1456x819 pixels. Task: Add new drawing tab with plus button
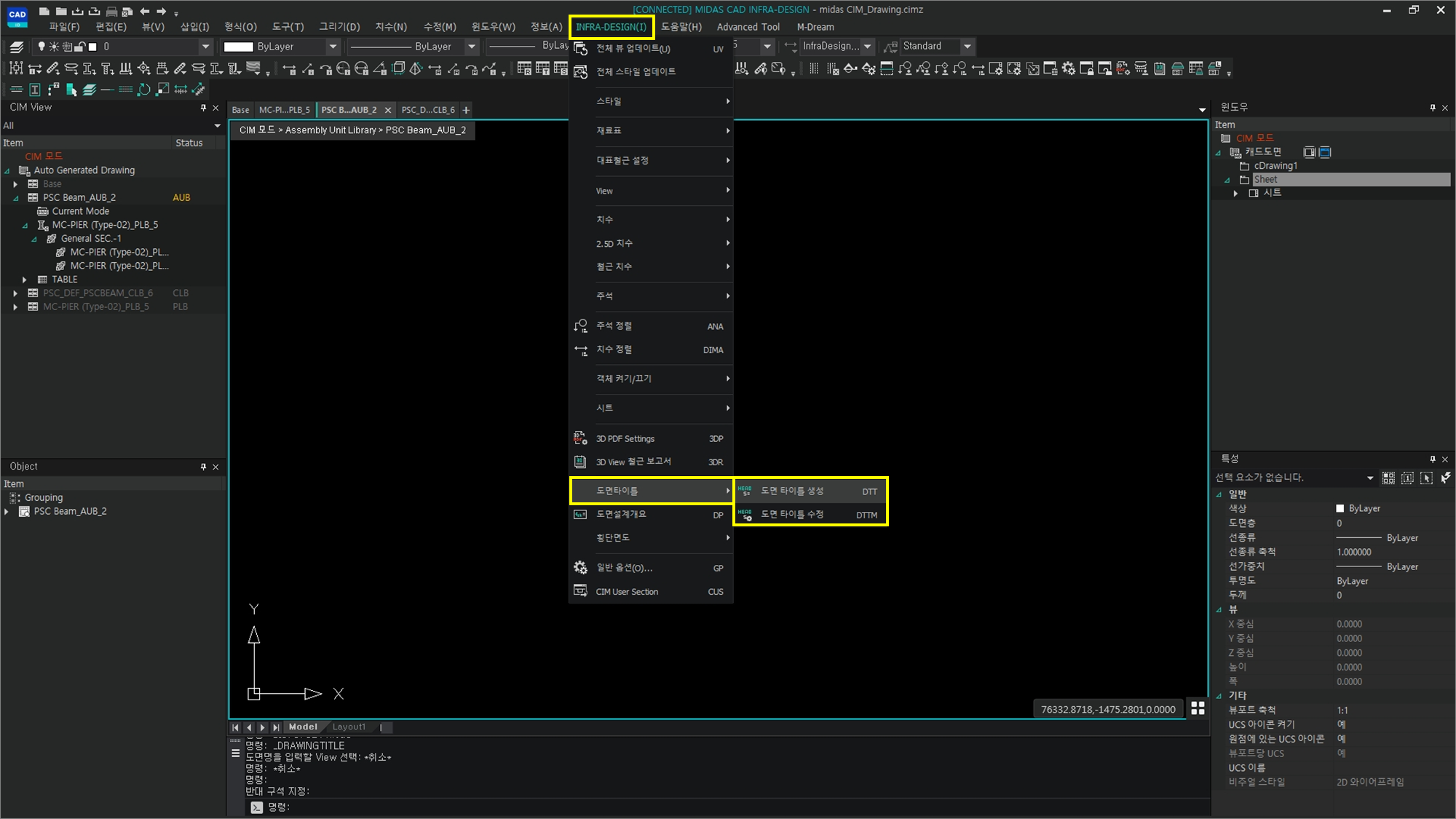coord(466,110)
